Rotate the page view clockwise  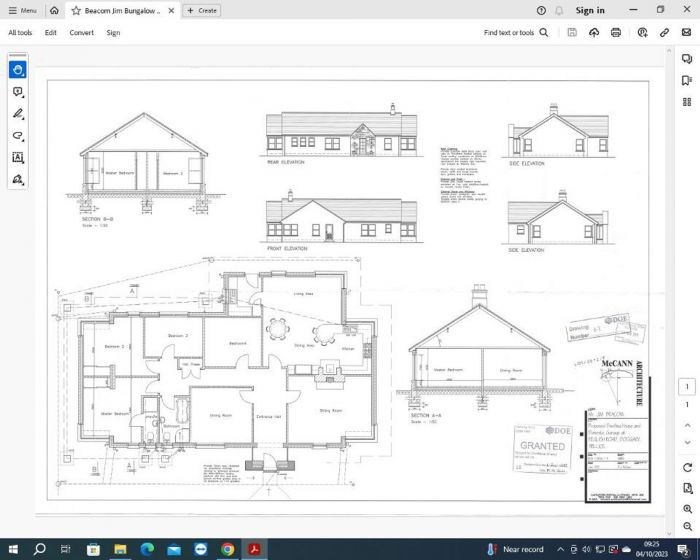point(687,467)
